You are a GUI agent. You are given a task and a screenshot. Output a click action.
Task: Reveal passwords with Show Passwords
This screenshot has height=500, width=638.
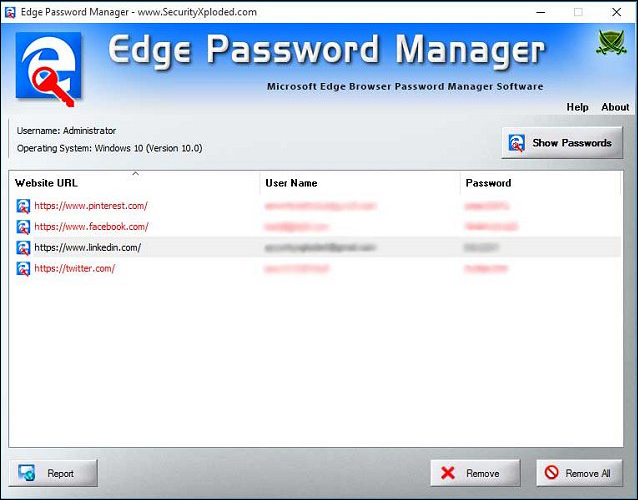pyautogui.click(x=562, y=143)
